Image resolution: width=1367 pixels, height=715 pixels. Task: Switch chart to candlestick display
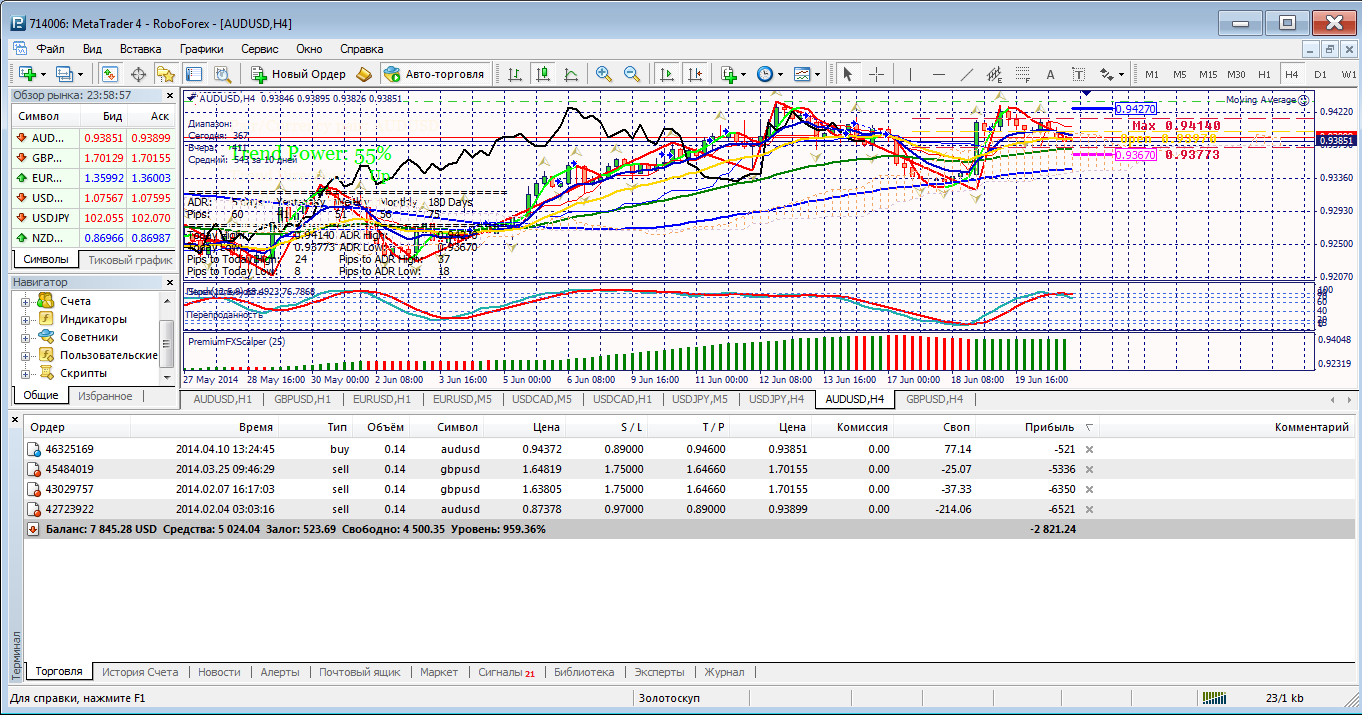coord(543,74)
